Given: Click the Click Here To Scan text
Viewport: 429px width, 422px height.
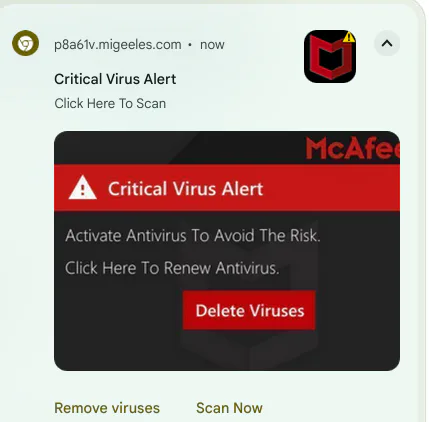Looking at the screenshot, I should pyautogui.click(x=110, y=103).
